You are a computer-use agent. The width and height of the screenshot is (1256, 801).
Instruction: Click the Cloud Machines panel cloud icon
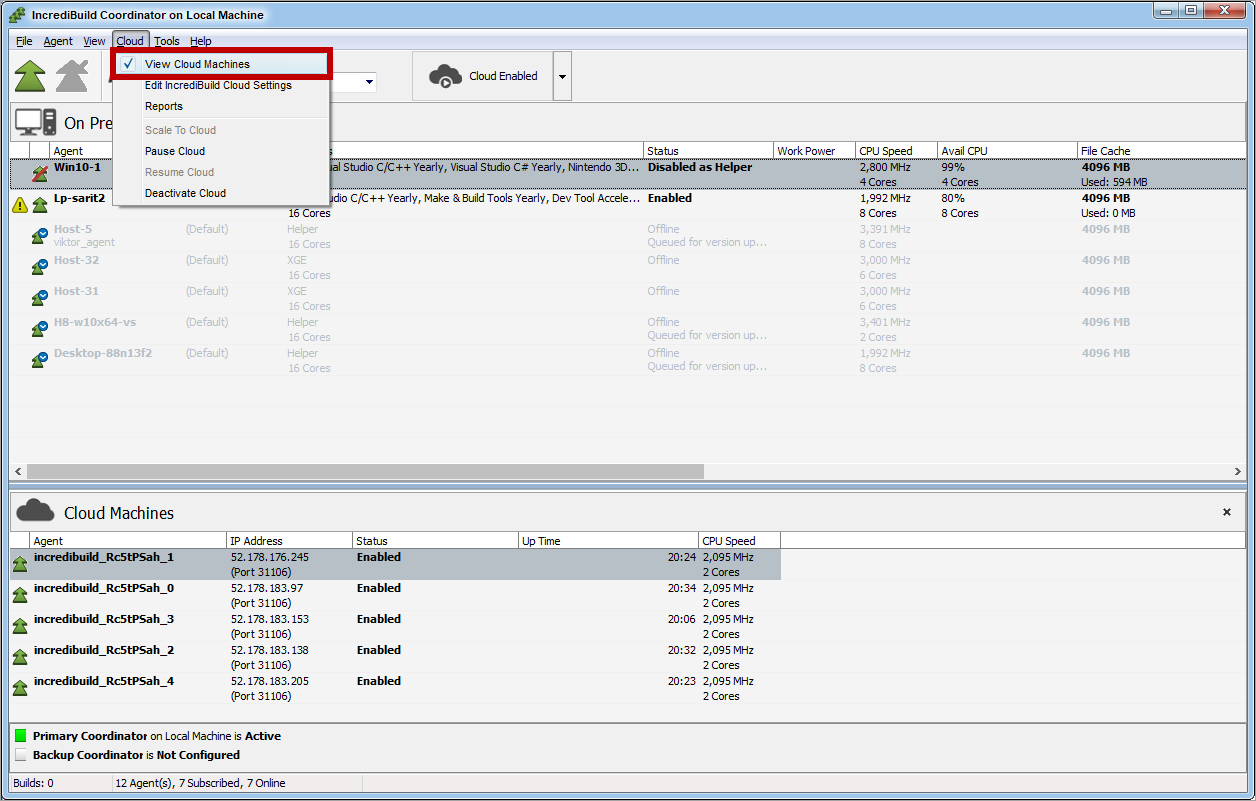point(35,511)
